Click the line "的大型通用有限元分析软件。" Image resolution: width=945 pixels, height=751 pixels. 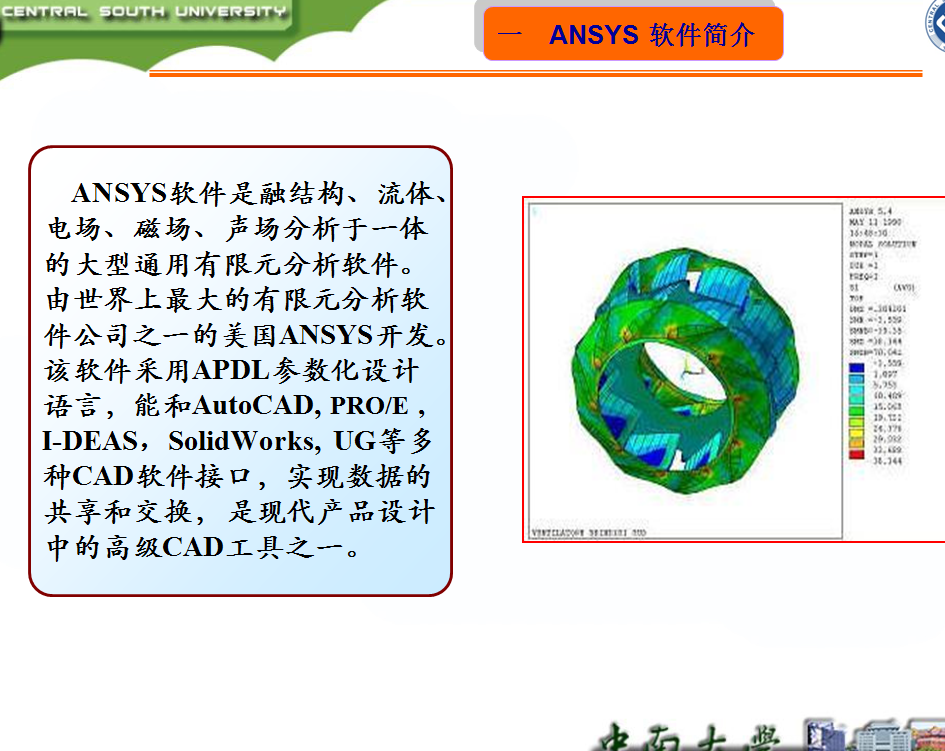(230, 265)
